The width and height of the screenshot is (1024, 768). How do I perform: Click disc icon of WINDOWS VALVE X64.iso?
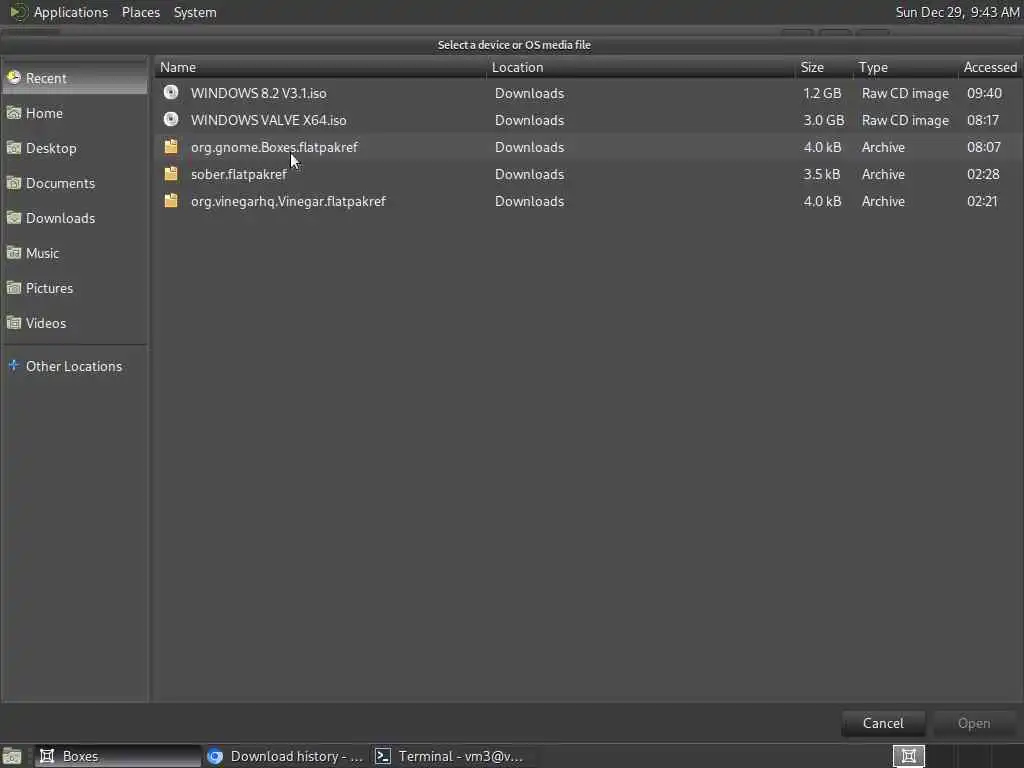(171, 120)
